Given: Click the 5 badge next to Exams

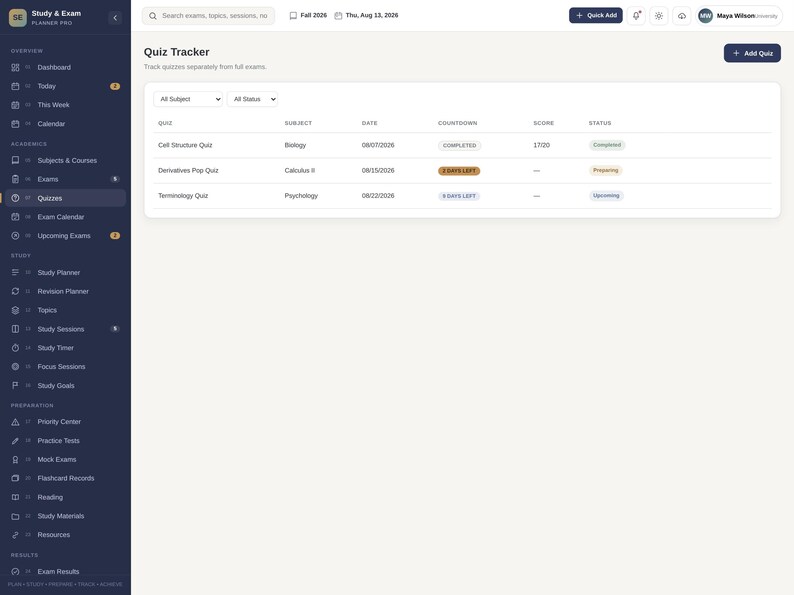Looking at the screenshot, I should point(115,179).
